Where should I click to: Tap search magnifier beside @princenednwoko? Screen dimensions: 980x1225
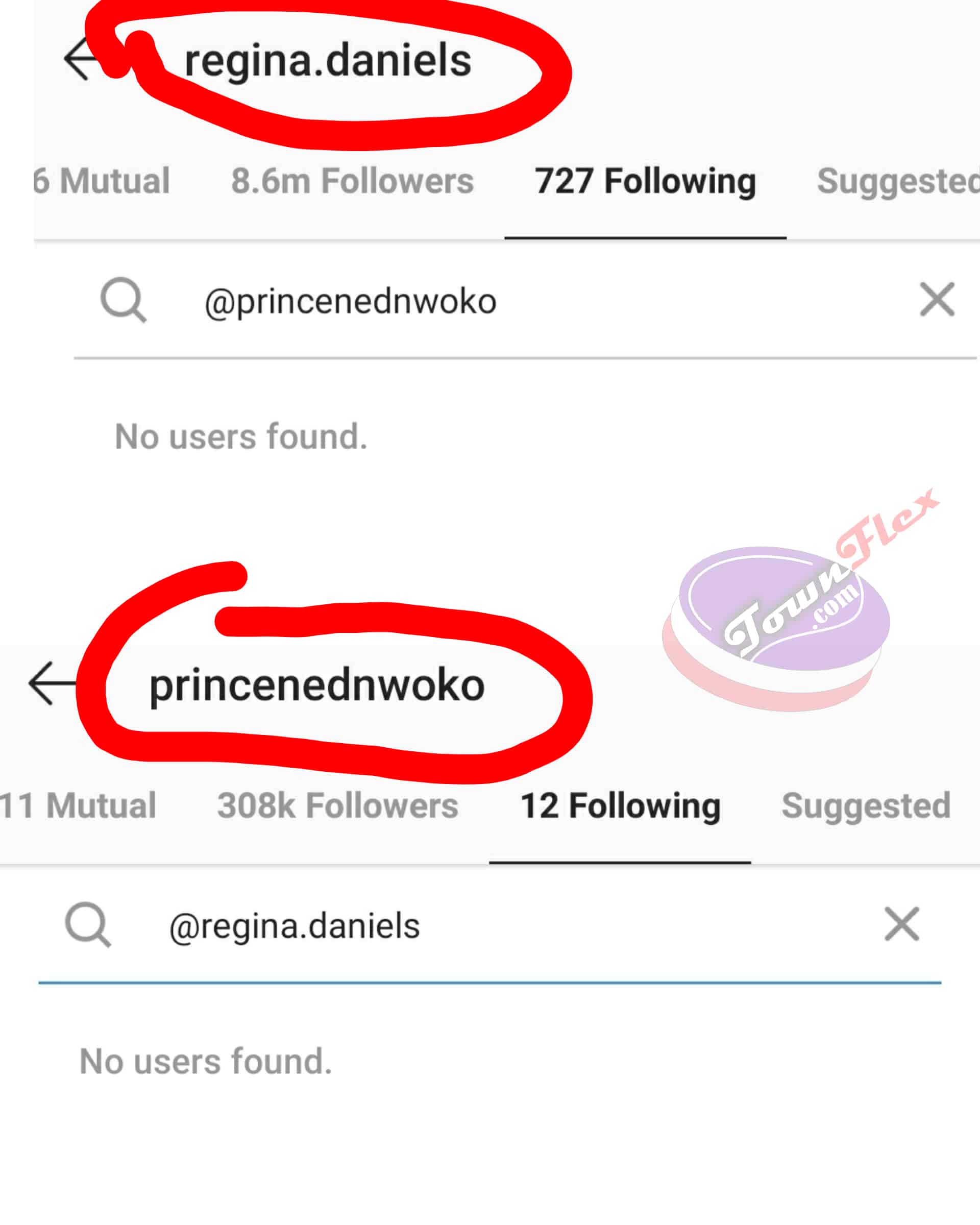(124, 300)
